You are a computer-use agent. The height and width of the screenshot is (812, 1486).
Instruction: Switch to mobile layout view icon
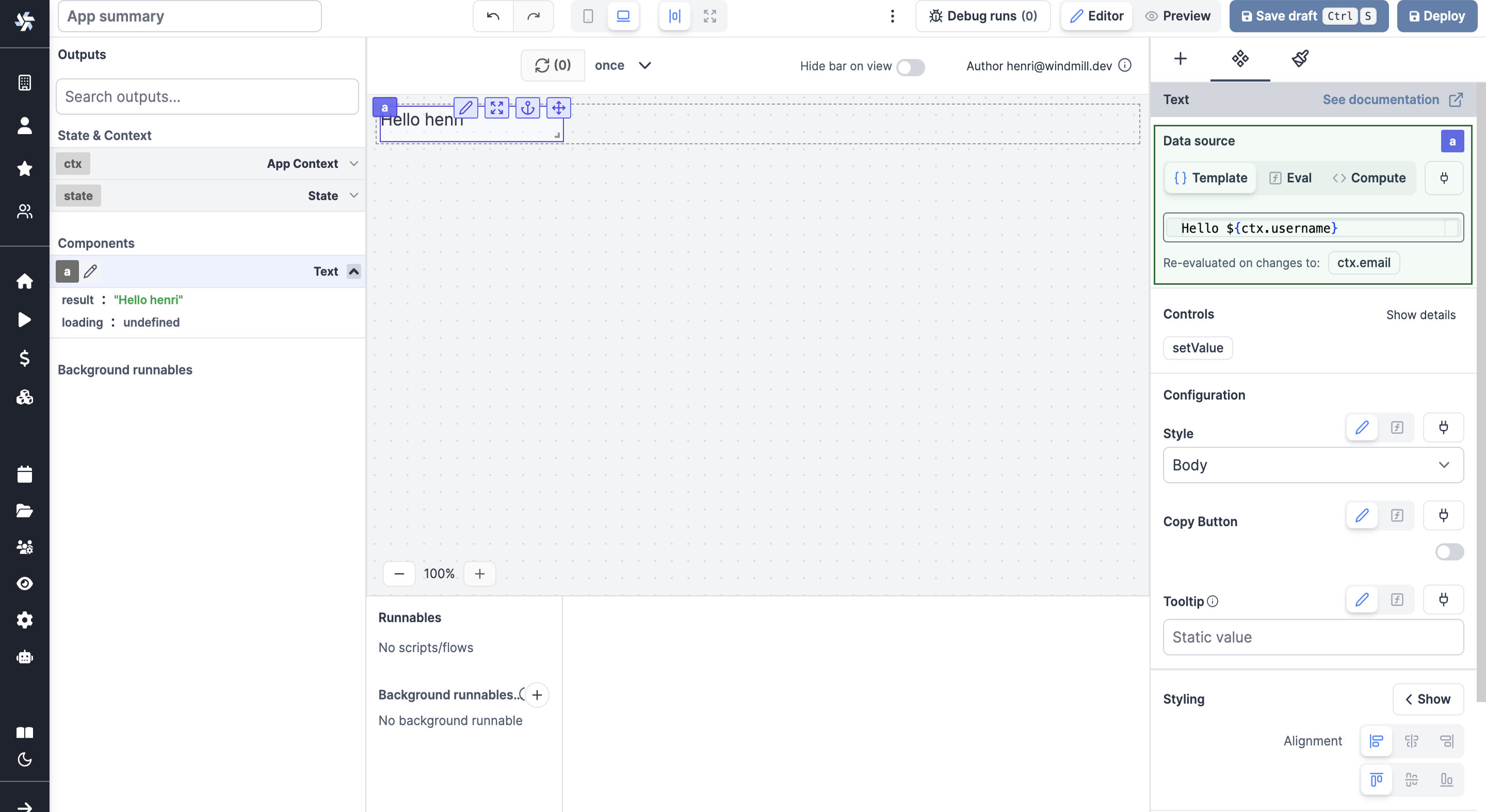pyautogui.click(x=588, y=16)
